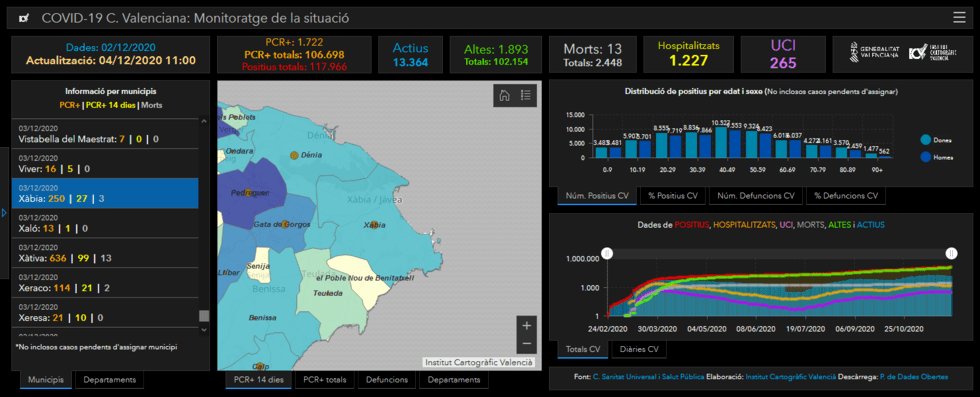Open % Positius CV tab
This screenshot has height=397, width=980.
(x=672, y=196)
